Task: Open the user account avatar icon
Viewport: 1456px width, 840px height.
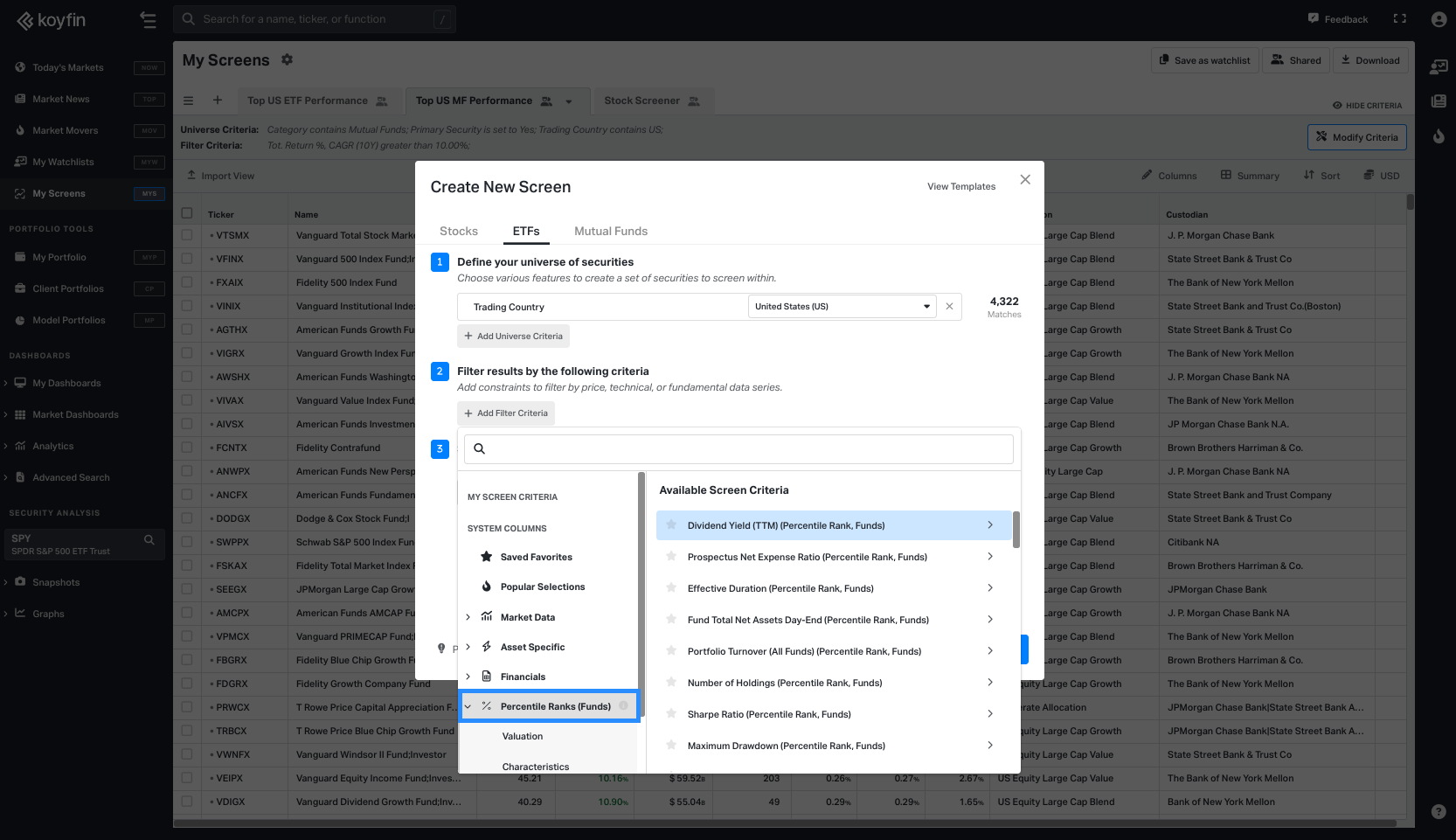Action: (1439, 19)
